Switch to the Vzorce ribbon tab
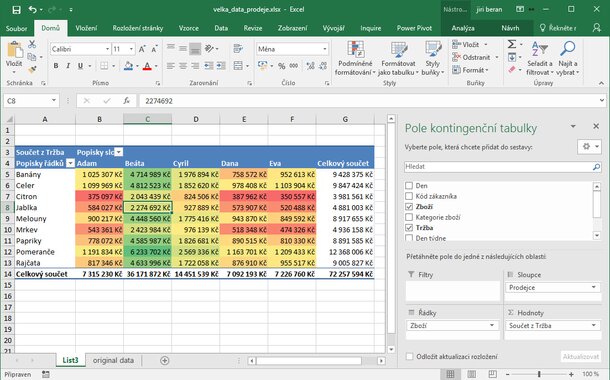Image resolution: width=610 pixels, height=380 pixels. tap(189, 28)
